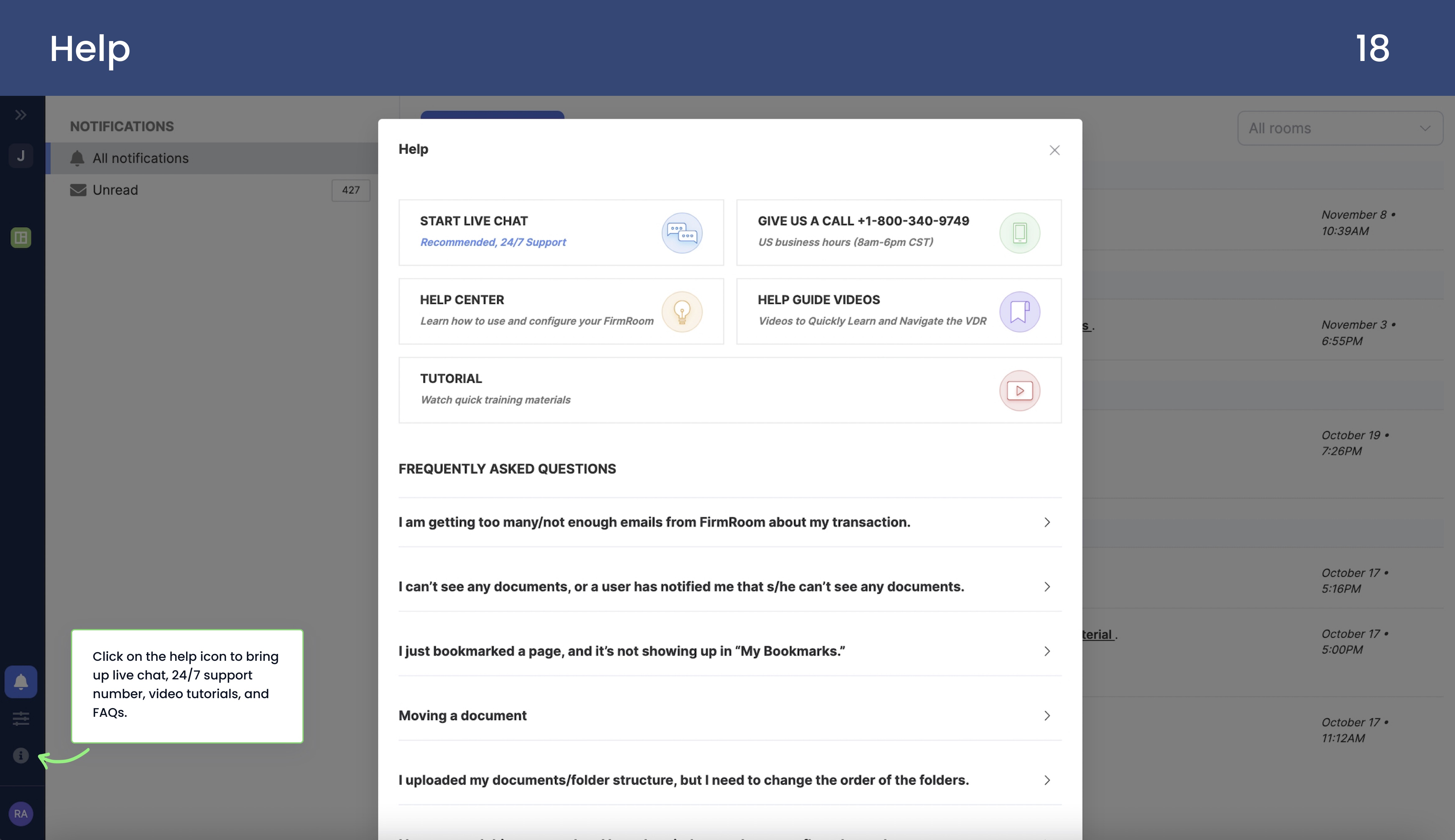Expand the Moving a document FAQ
The width and height of the screenshot is (1455, 840).
click(x=730, y=716)
